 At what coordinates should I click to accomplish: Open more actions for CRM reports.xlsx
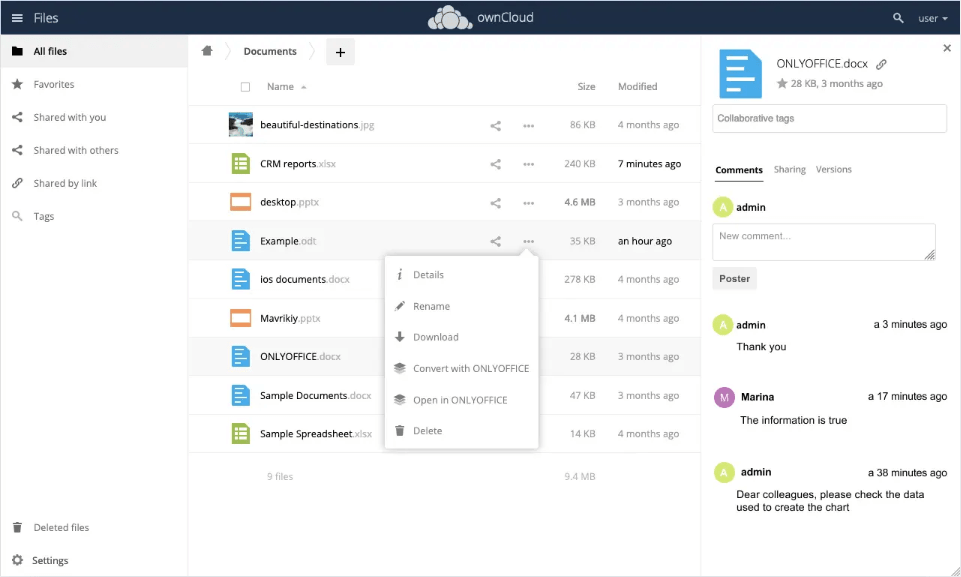click(x=528, y=164)
